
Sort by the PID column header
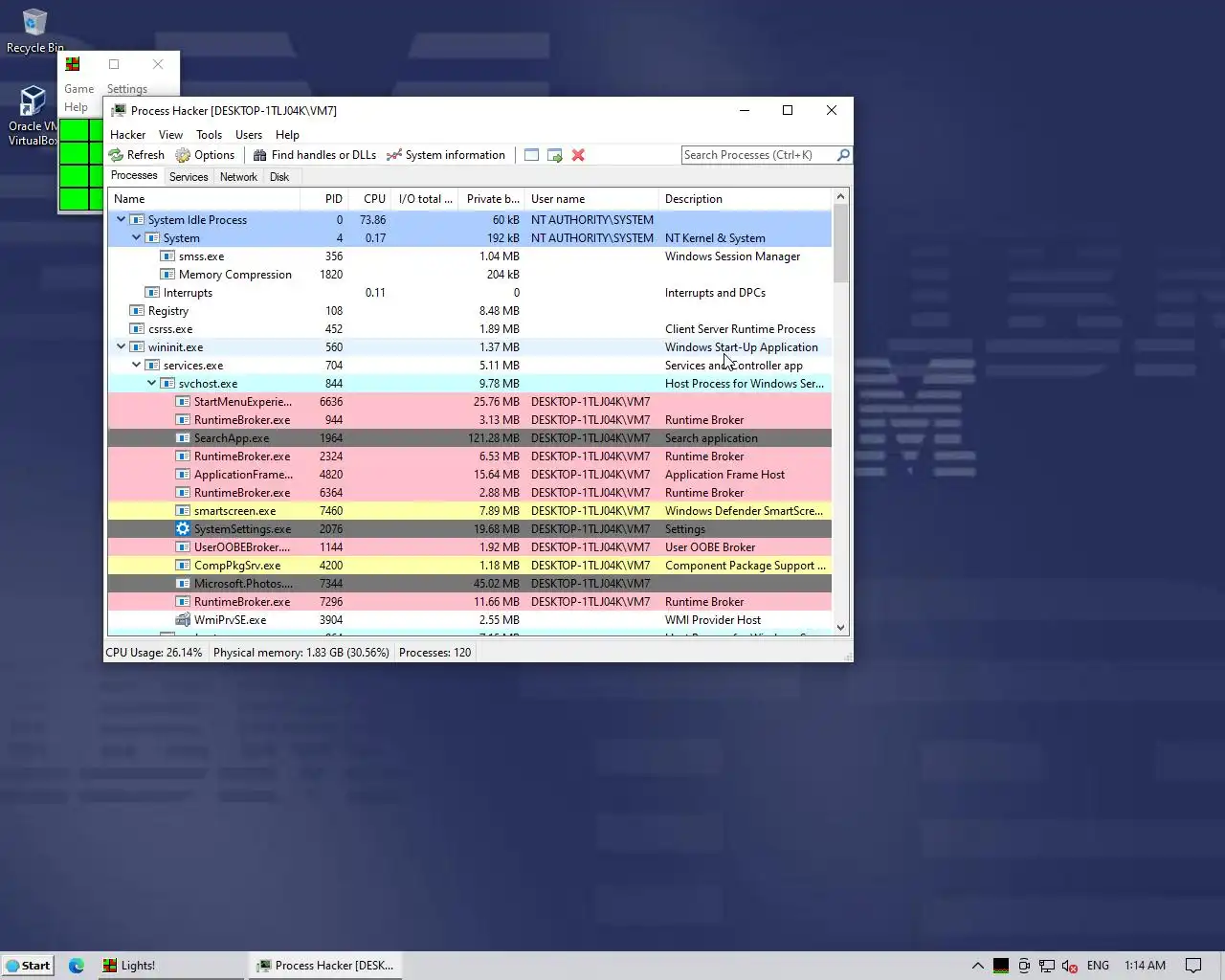[x=323, y=199]
